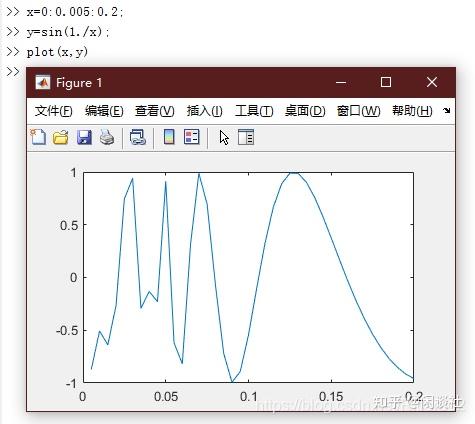
Task: Click the y-axis tick label -1
Action: coord(71,383)
